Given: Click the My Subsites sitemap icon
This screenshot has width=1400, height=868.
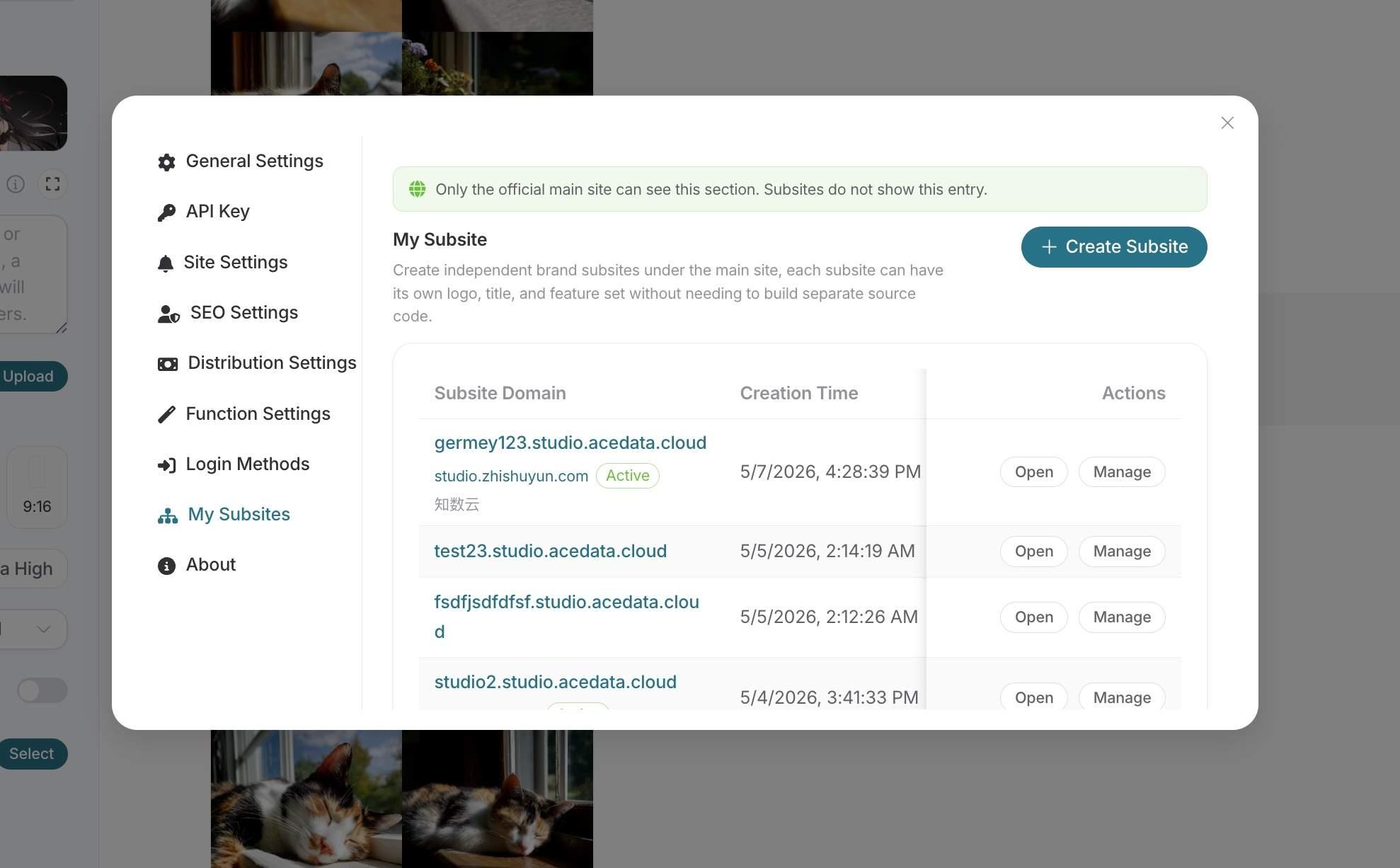Looking at the screenshot, I should pyautogui.click(x=168, y=515).
